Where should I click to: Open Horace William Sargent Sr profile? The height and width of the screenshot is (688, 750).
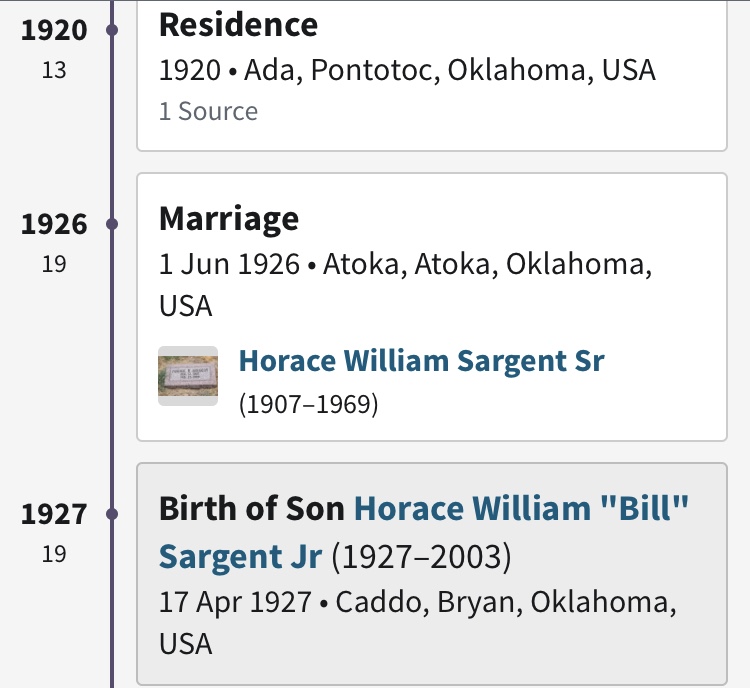pyautogui.click(x=421, y=360)
